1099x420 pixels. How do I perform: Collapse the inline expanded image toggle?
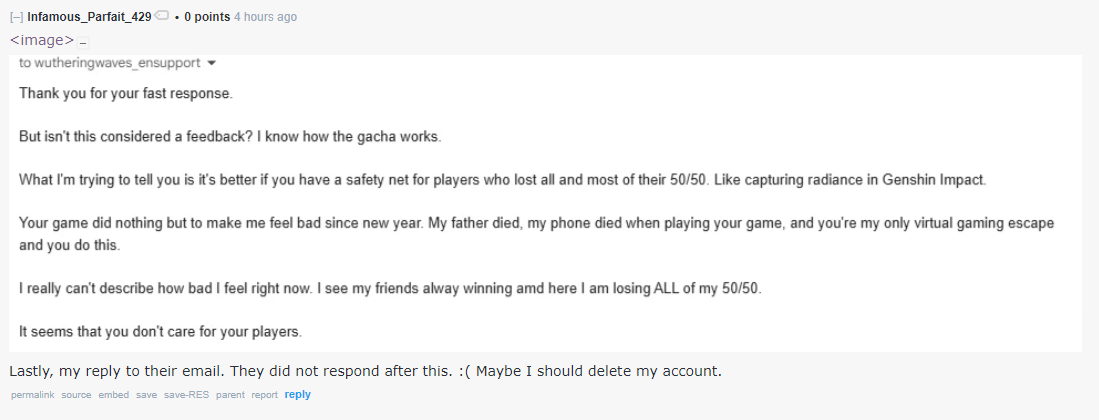[x=82, y=41]
